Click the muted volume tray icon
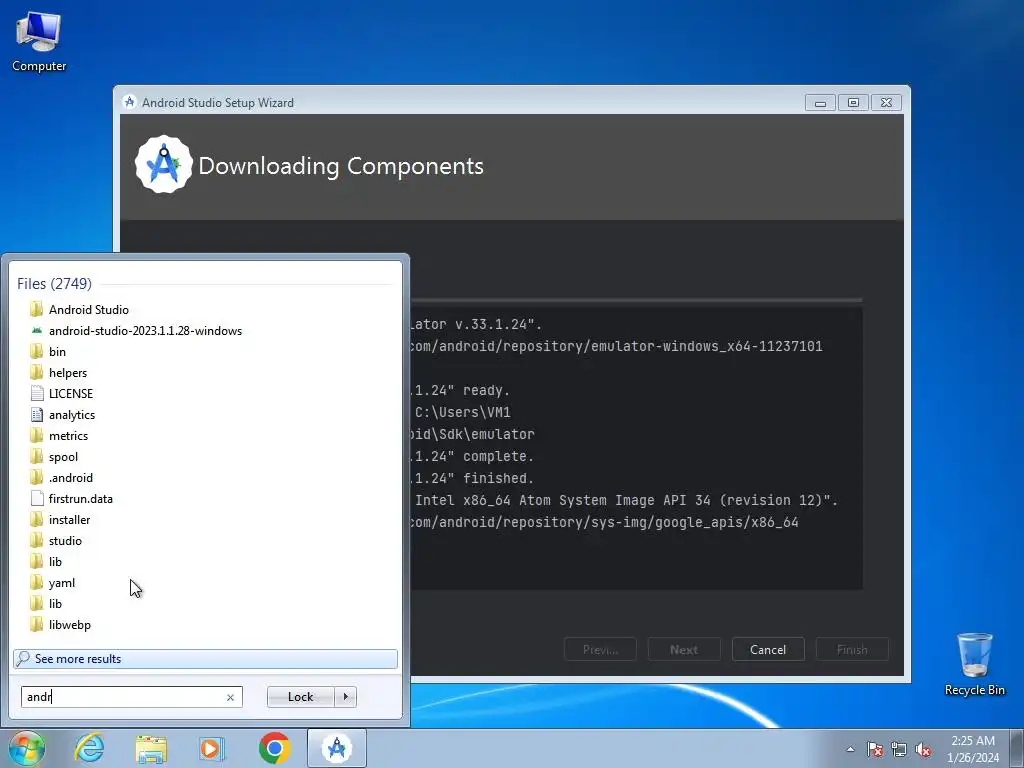1024x768 pixels. 923,749
